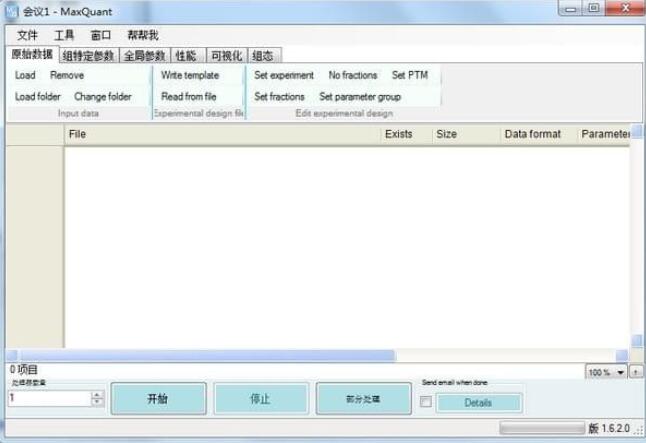Click the horizontal scrollbar right arrow
646x443 pixels.
[x=622, y=355]
